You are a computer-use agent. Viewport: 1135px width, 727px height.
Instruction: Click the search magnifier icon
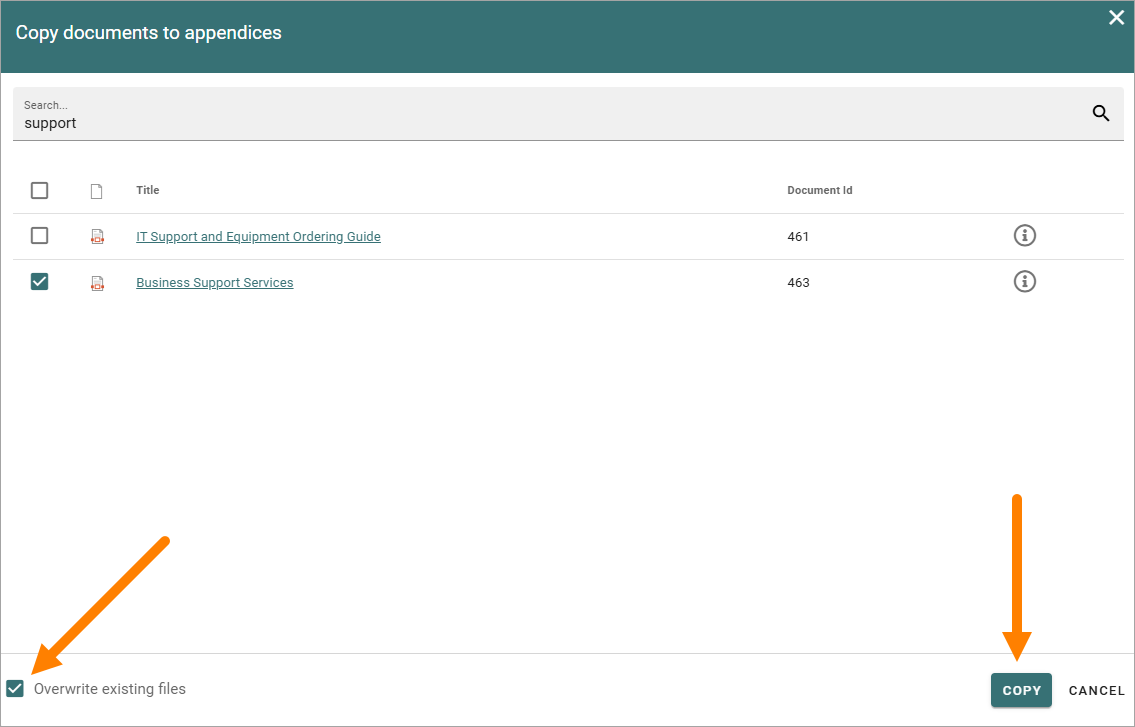[x=1101, y=113]
